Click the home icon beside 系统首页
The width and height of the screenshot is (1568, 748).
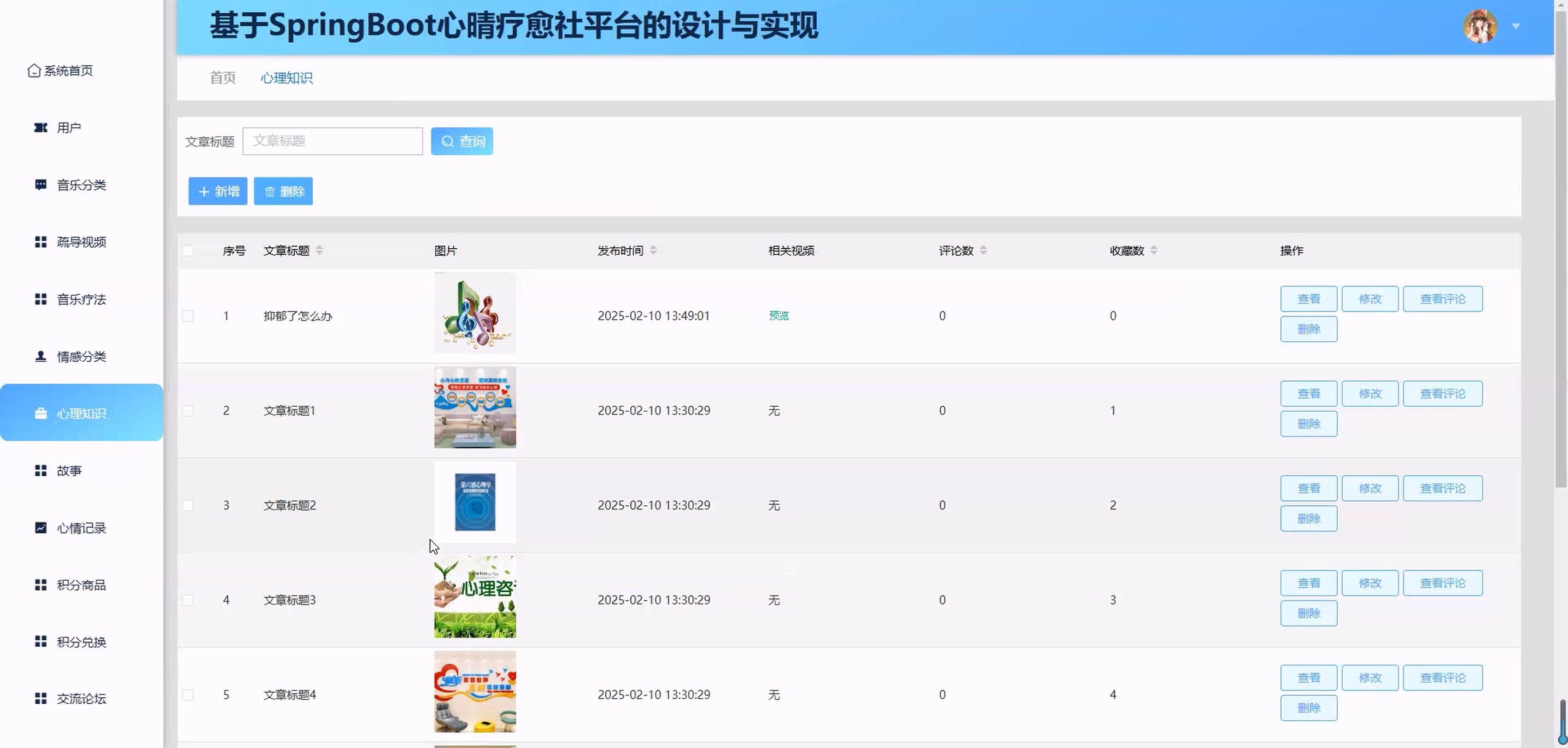(34, 71)
